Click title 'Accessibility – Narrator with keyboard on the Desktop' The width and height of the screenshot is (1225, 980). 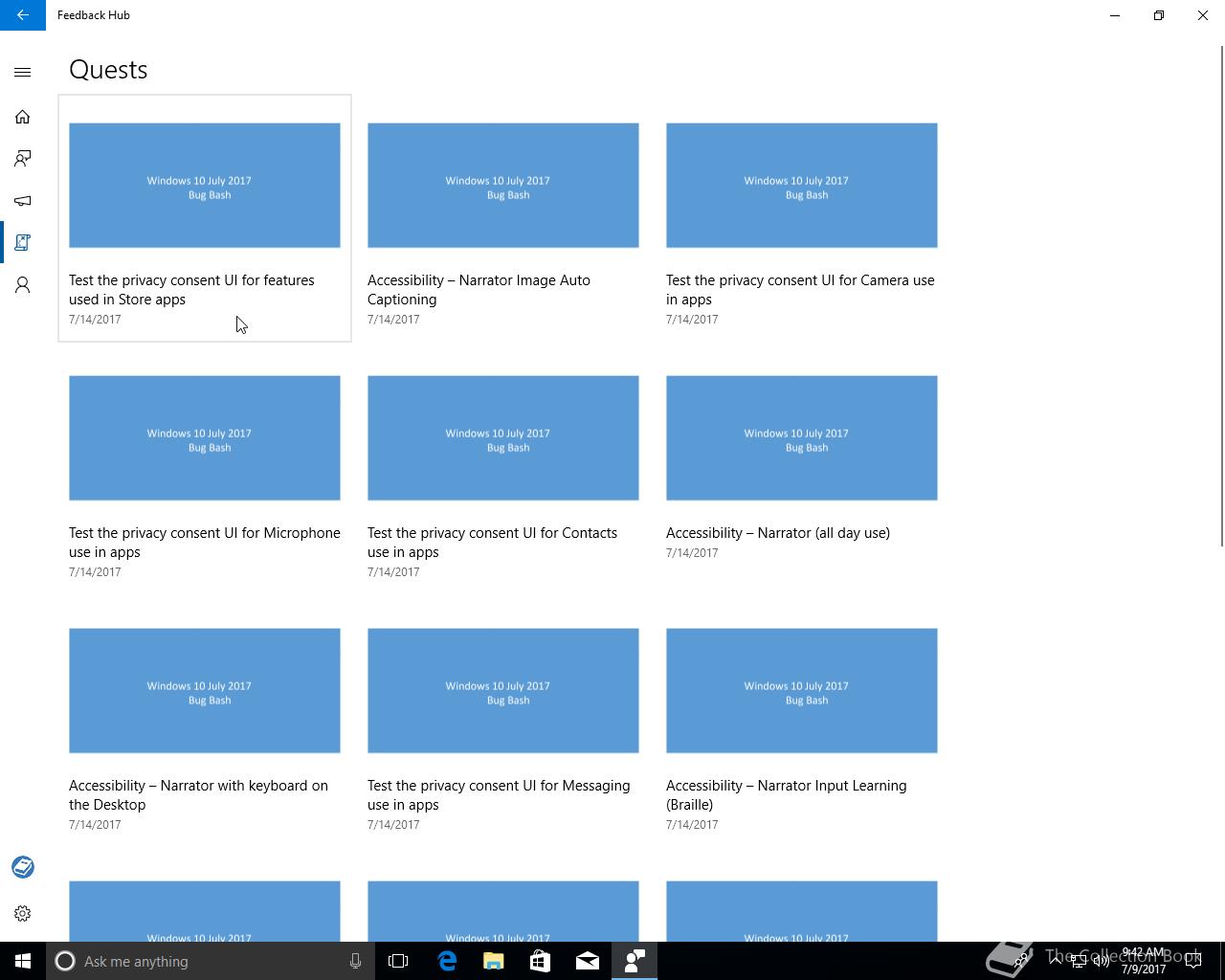[x=198, y=795]
